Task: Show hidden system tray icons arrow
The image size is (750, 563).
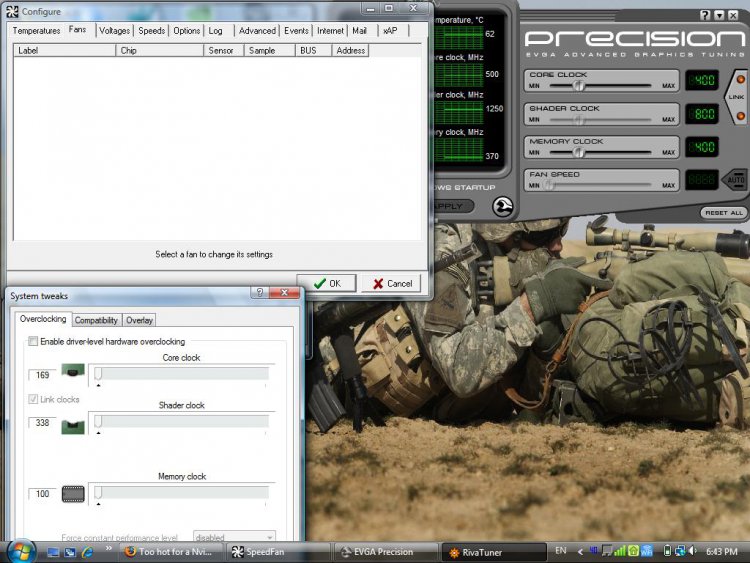Action: pyautogui.click(x=580, y=552)
